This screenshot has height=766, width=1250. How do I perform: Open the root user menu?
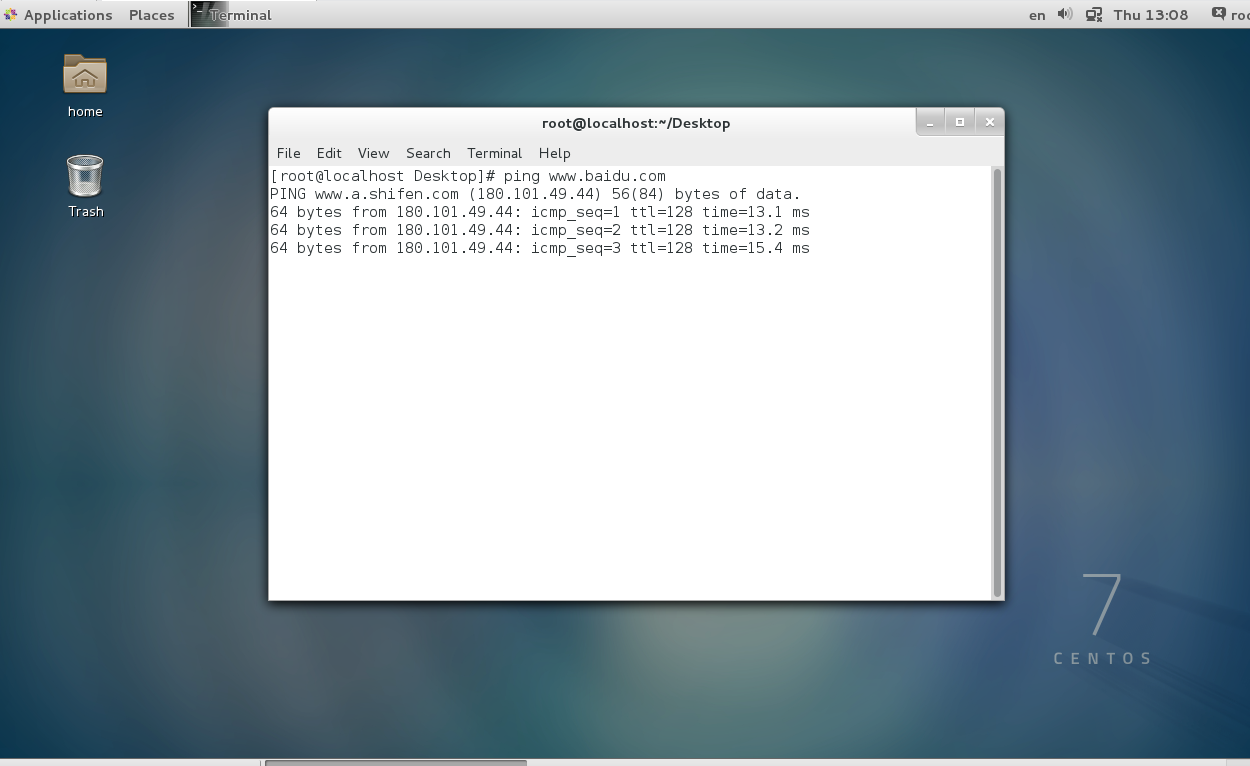1243,14
